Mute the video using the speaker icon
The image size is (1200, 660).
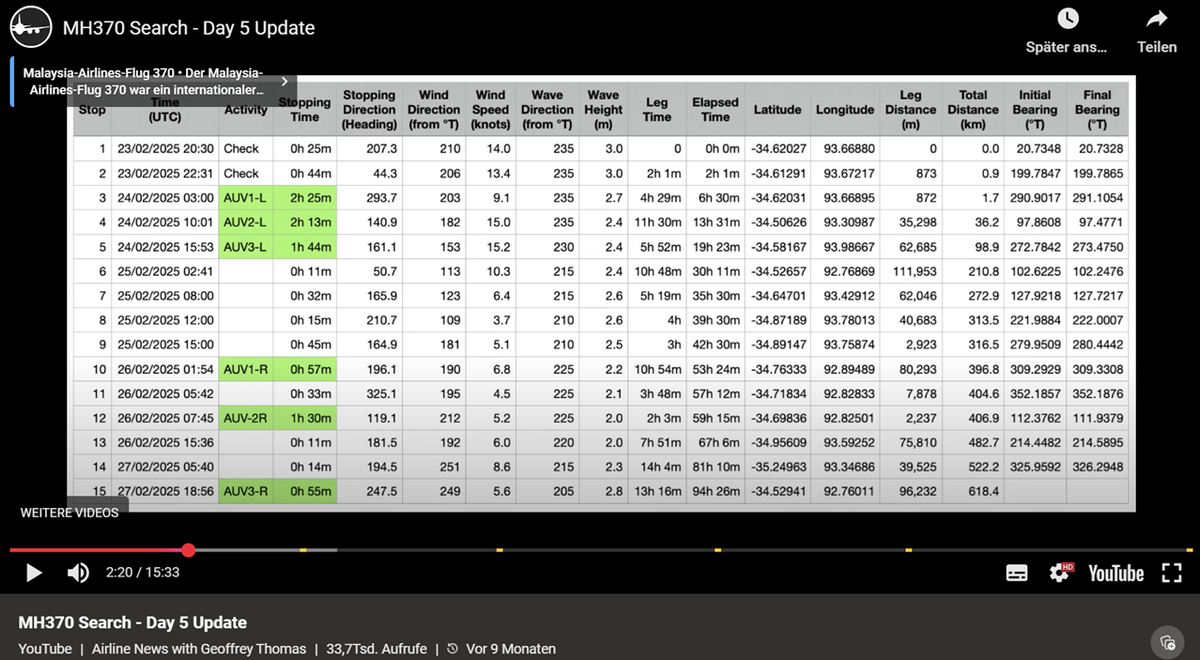(77, 573)
